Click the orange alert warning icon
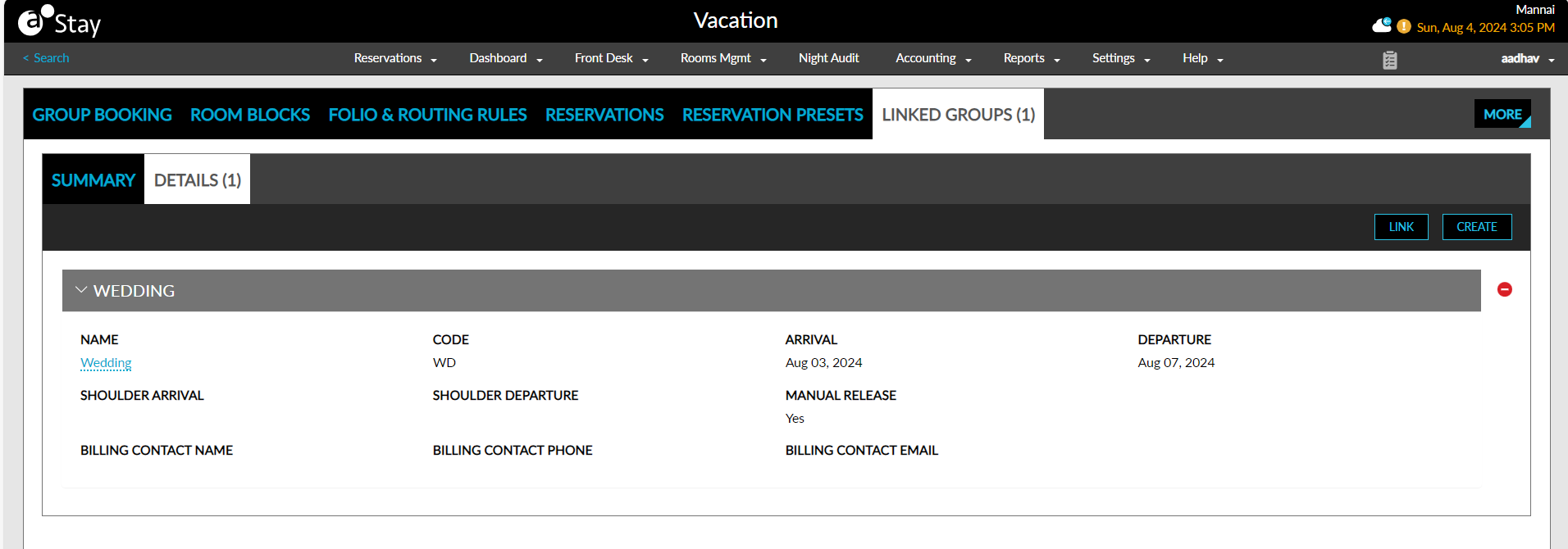1568x549 pixels. (x=1404, y=26)
